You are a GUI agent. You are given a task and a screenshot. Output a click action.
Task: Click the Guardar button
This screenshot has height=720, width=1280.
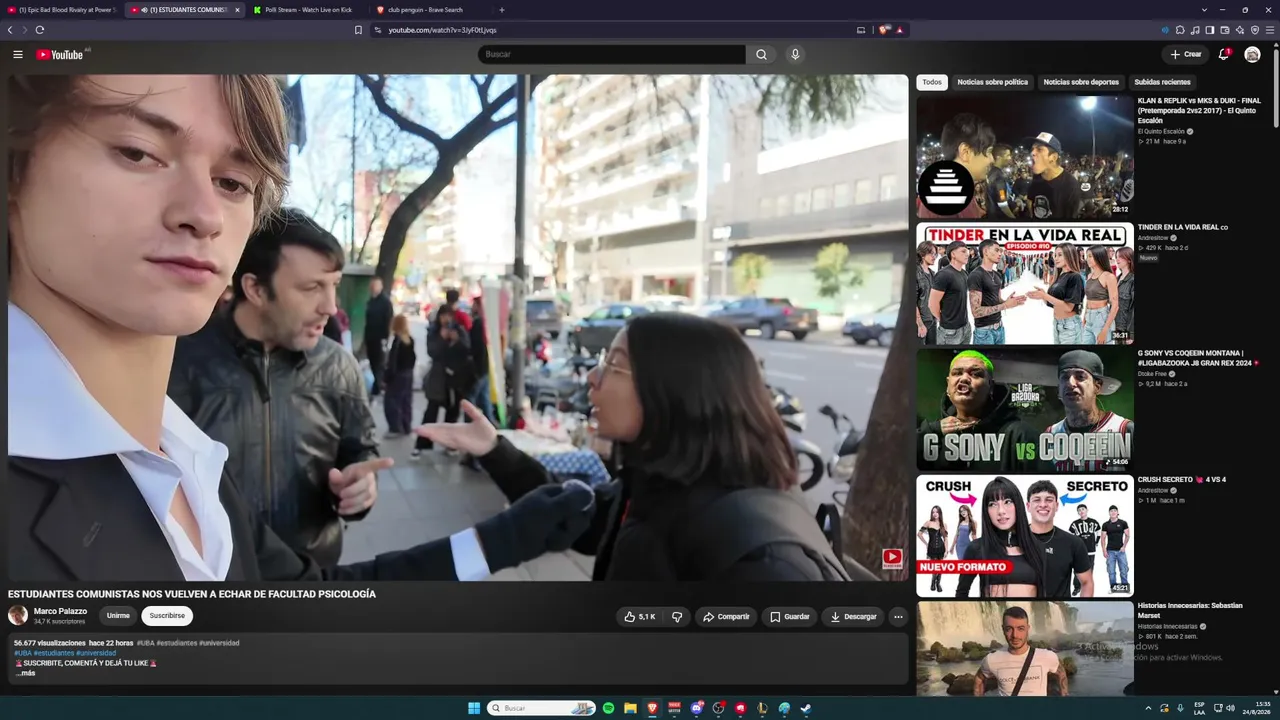[x=790, y=617]
